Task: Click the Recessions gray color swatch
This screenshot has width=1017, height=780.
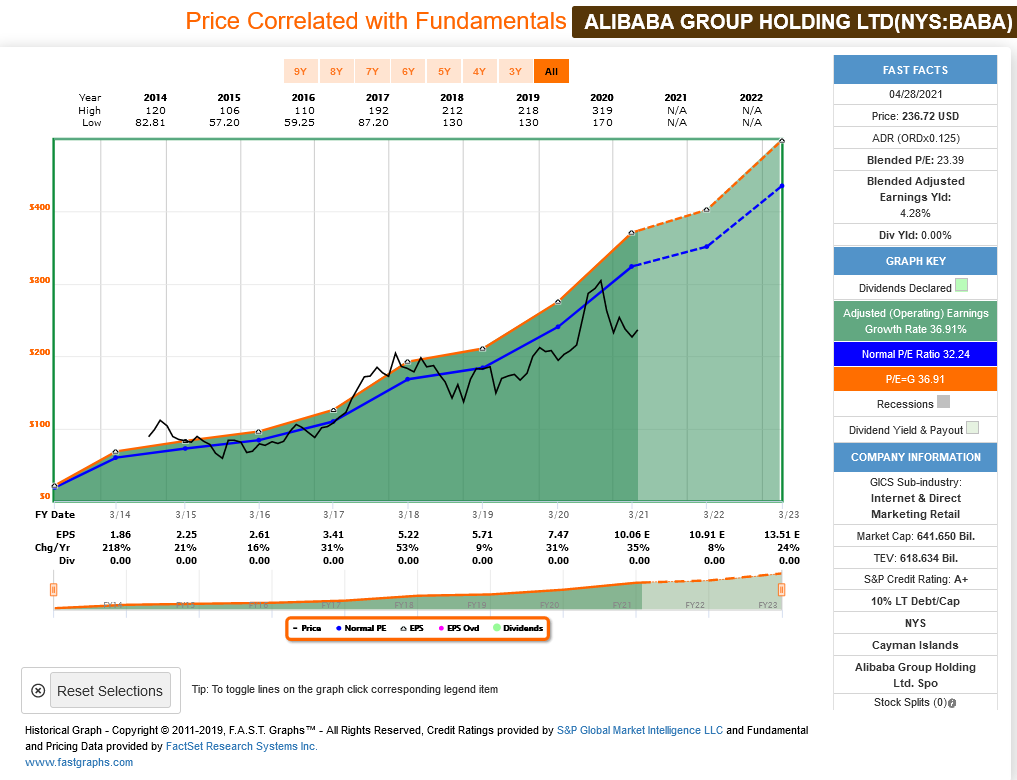Action: (x=944, y=401)
